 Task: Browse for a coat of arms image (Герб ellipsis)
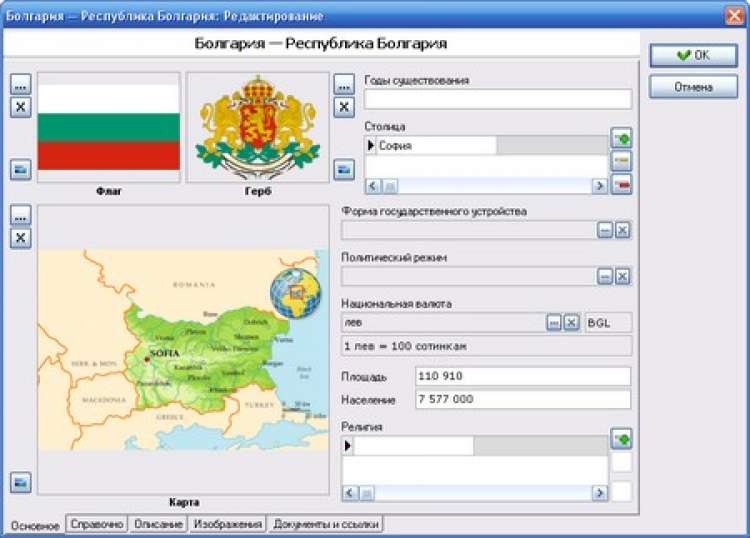344,84
